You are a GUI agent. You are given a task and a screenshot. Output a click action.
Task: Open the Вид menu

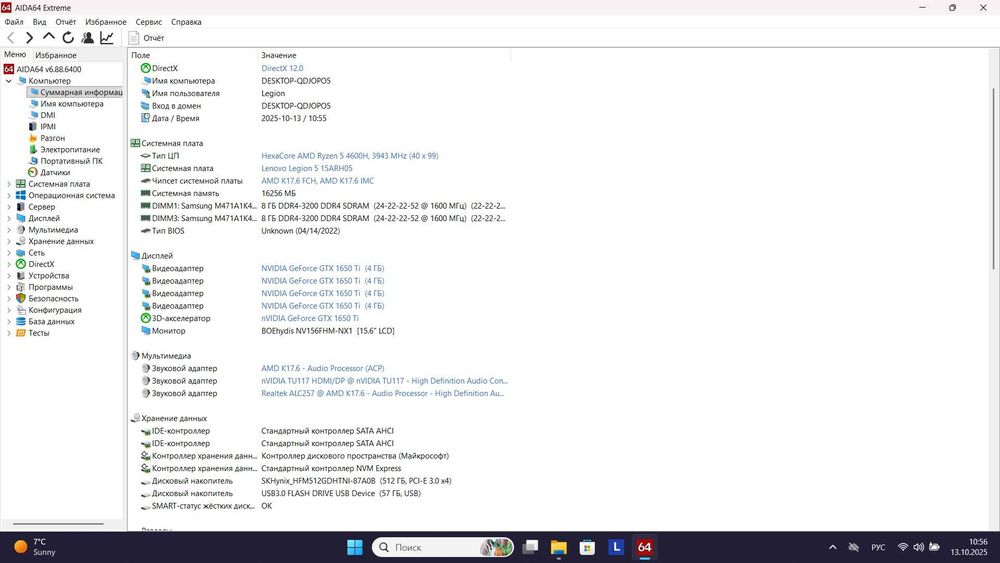click(x=40, y=22)
